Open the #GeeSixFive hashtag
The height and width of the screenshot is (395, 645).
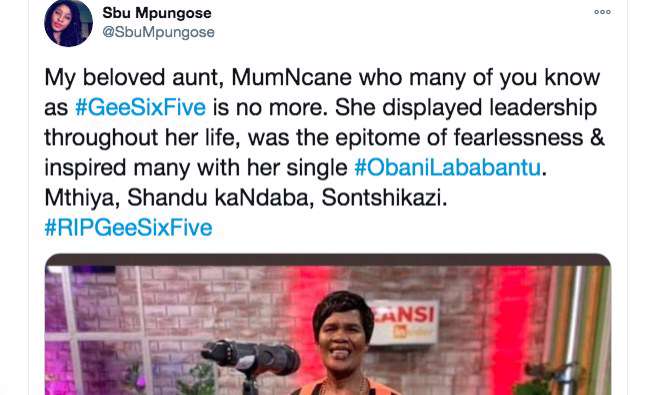tap(140, 107)
